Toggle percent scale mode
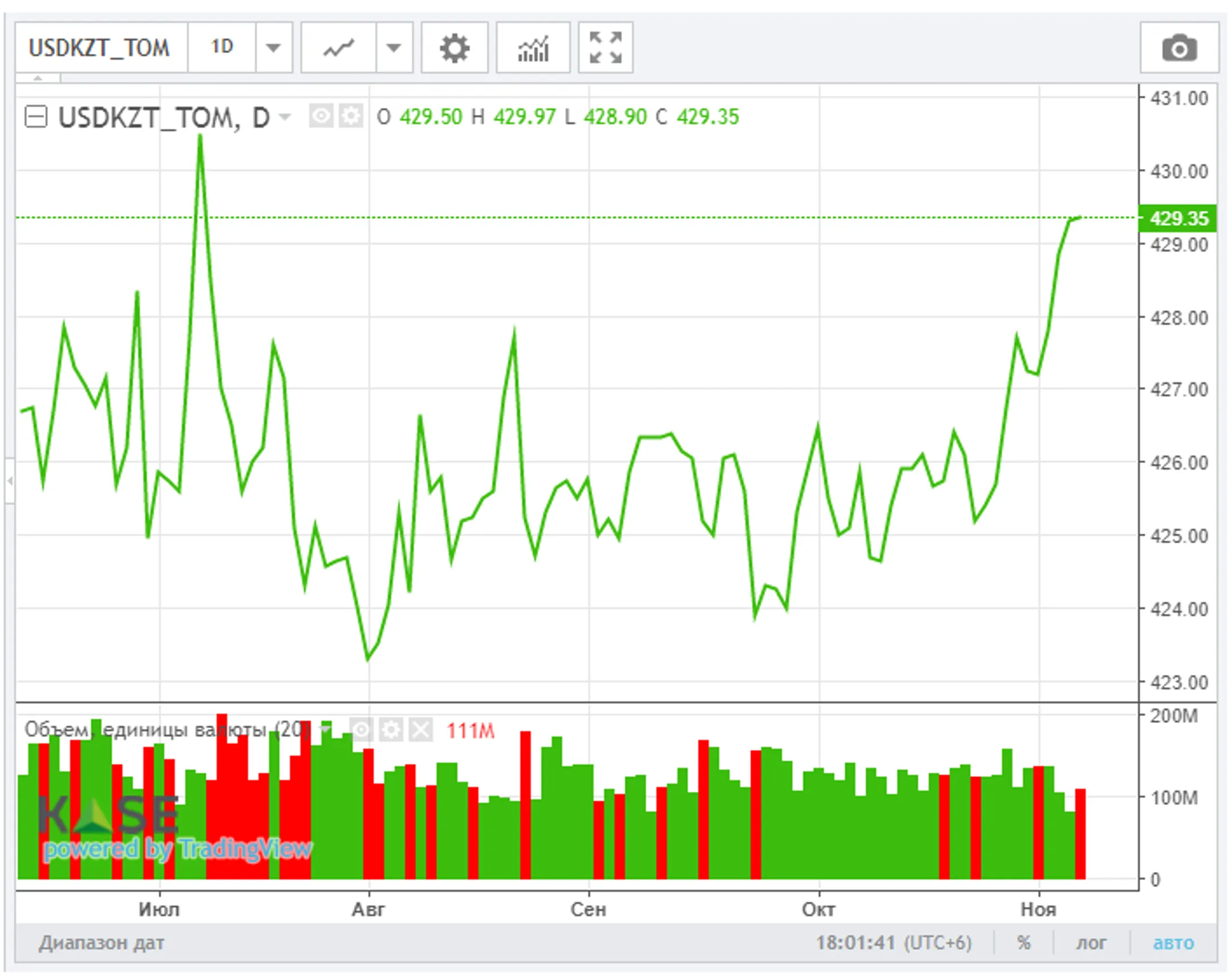1232x975 pixels. click(1024, 942)
